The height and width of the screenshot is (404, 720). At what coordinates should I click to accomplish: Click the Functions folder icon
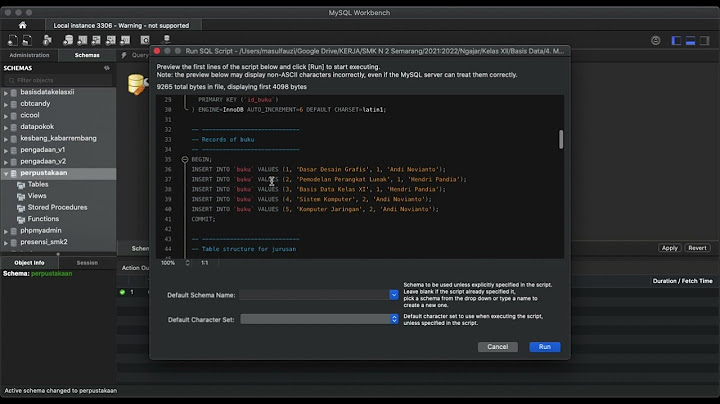point(21,219)
